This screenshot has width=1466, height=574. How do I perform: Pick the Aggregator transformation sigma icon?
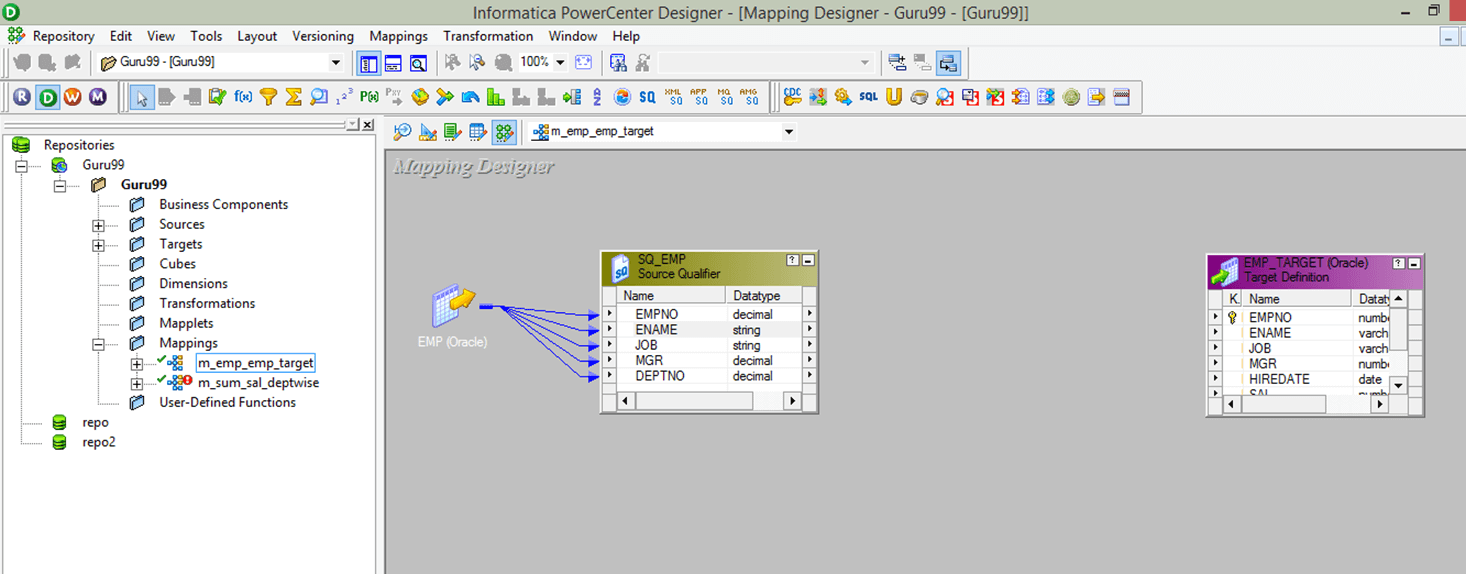pos(293,97)
